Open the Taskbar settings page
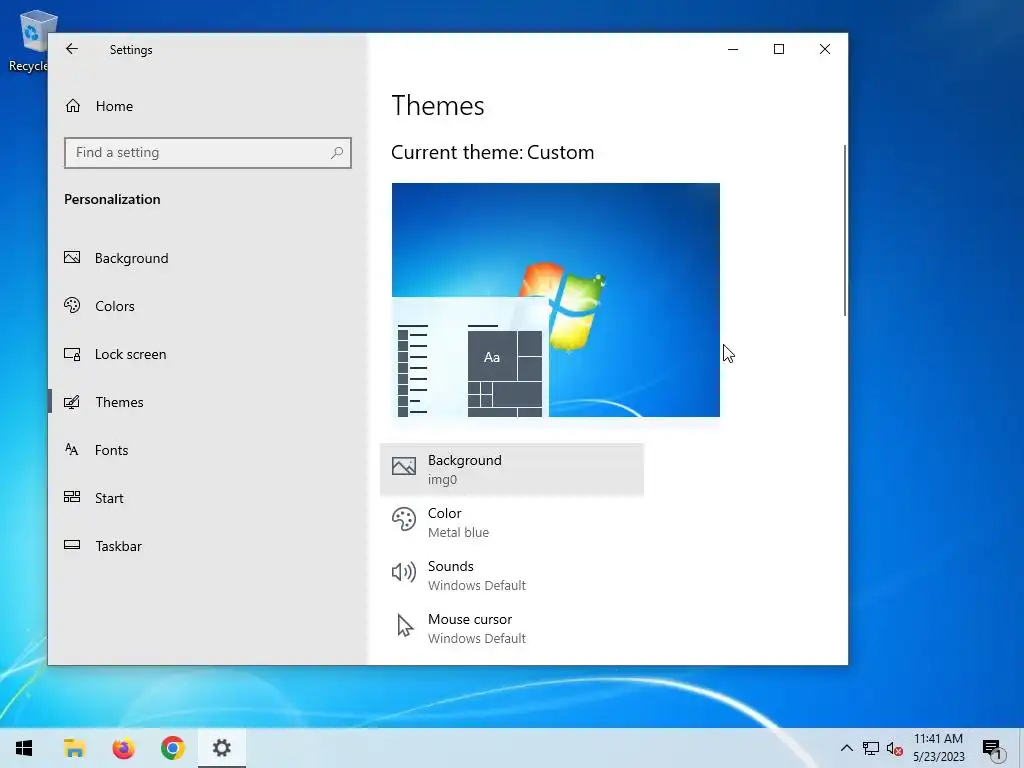 [x=208, y=546]
